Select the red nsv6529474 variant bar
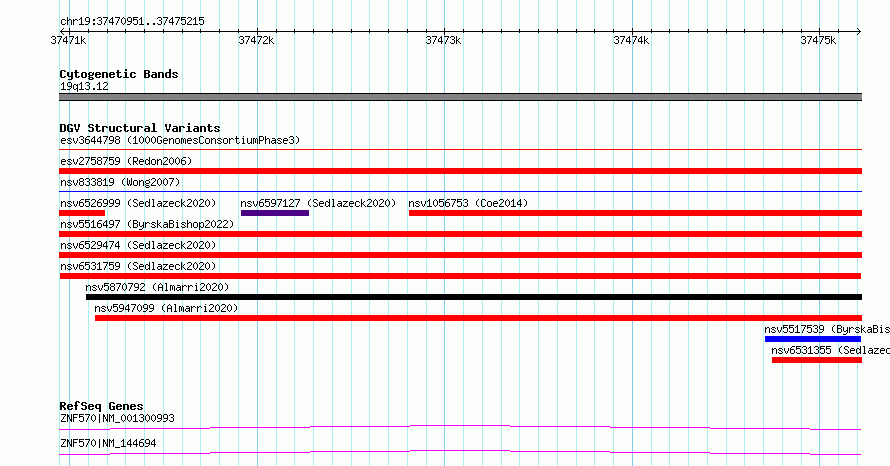The width and height of the screenshot is (890, 466). point(460,255)
